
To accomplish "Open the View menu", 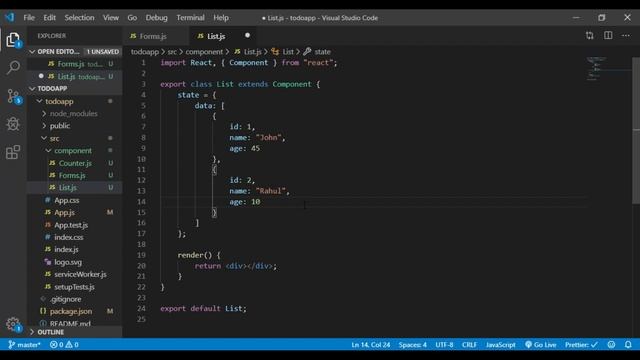I will click(111, 18).
